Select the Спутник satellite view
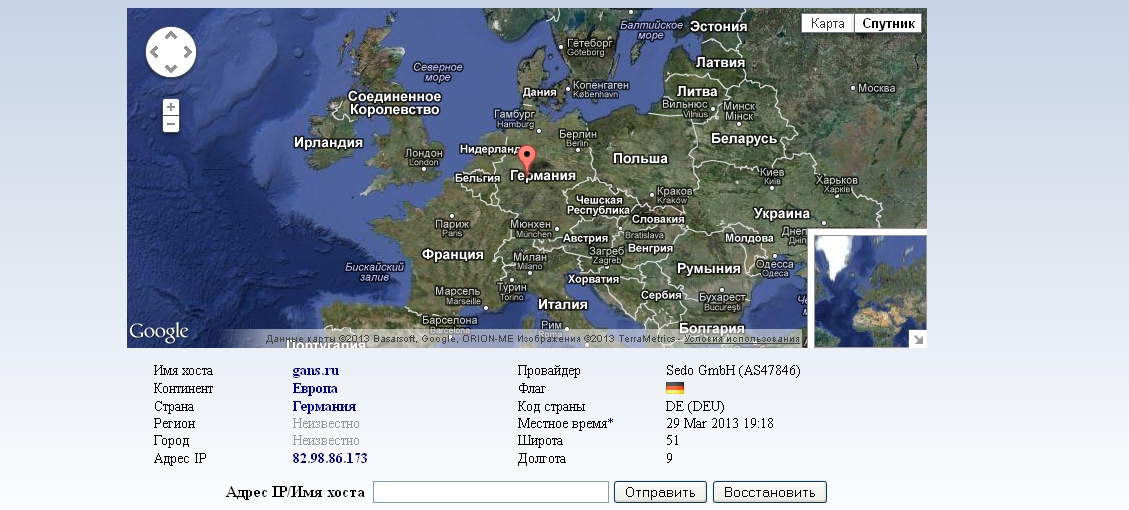 888,23
